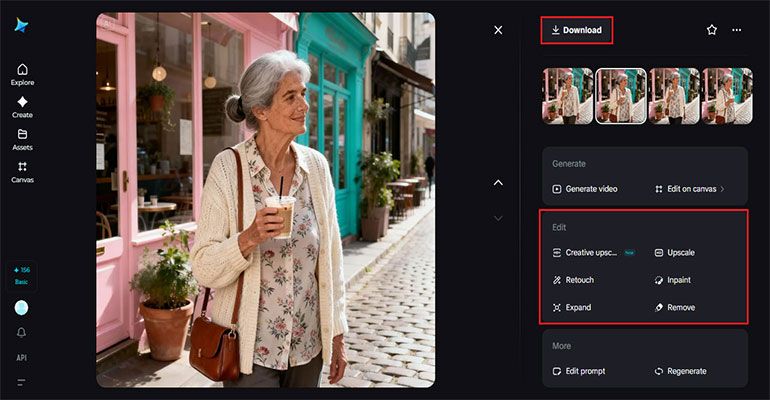
Task: Favorite the image with the star icon
Action: (712, 30)
